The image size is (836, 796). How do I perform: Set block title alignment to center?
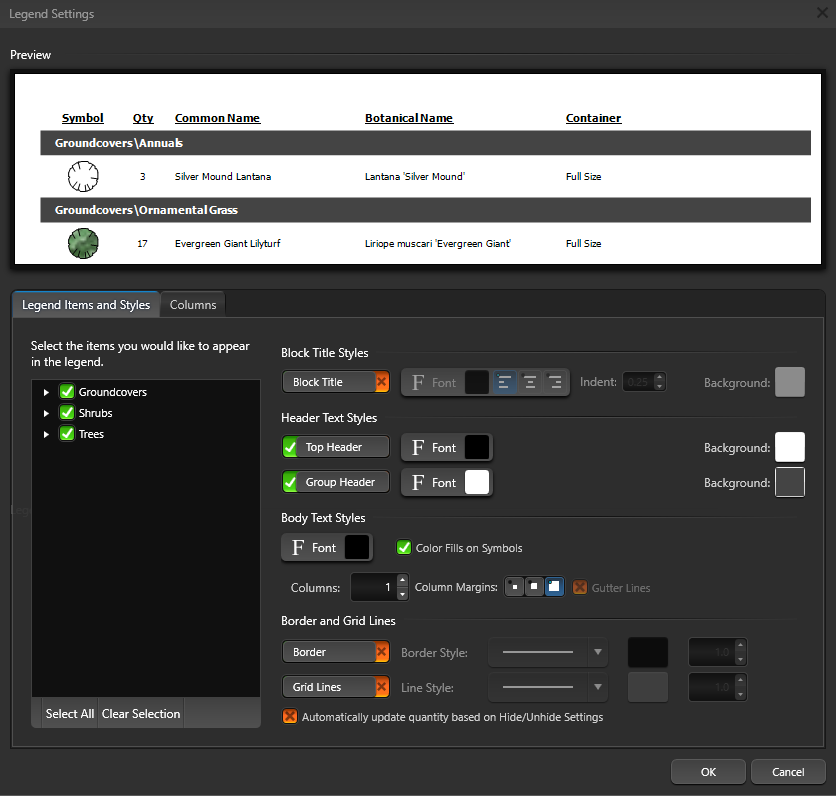tap(530, 382)
